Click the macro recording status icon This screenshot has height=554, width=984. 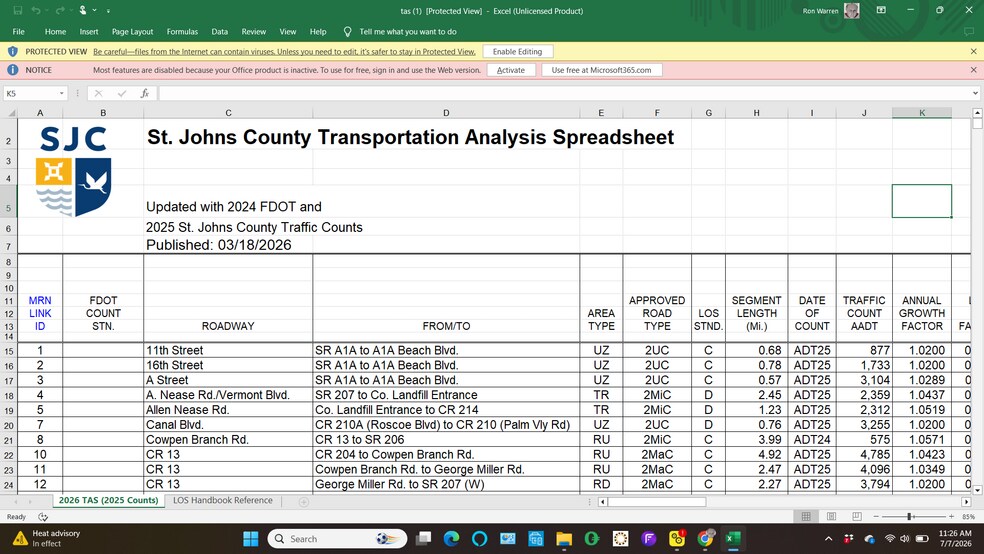[x=43, y=517]
